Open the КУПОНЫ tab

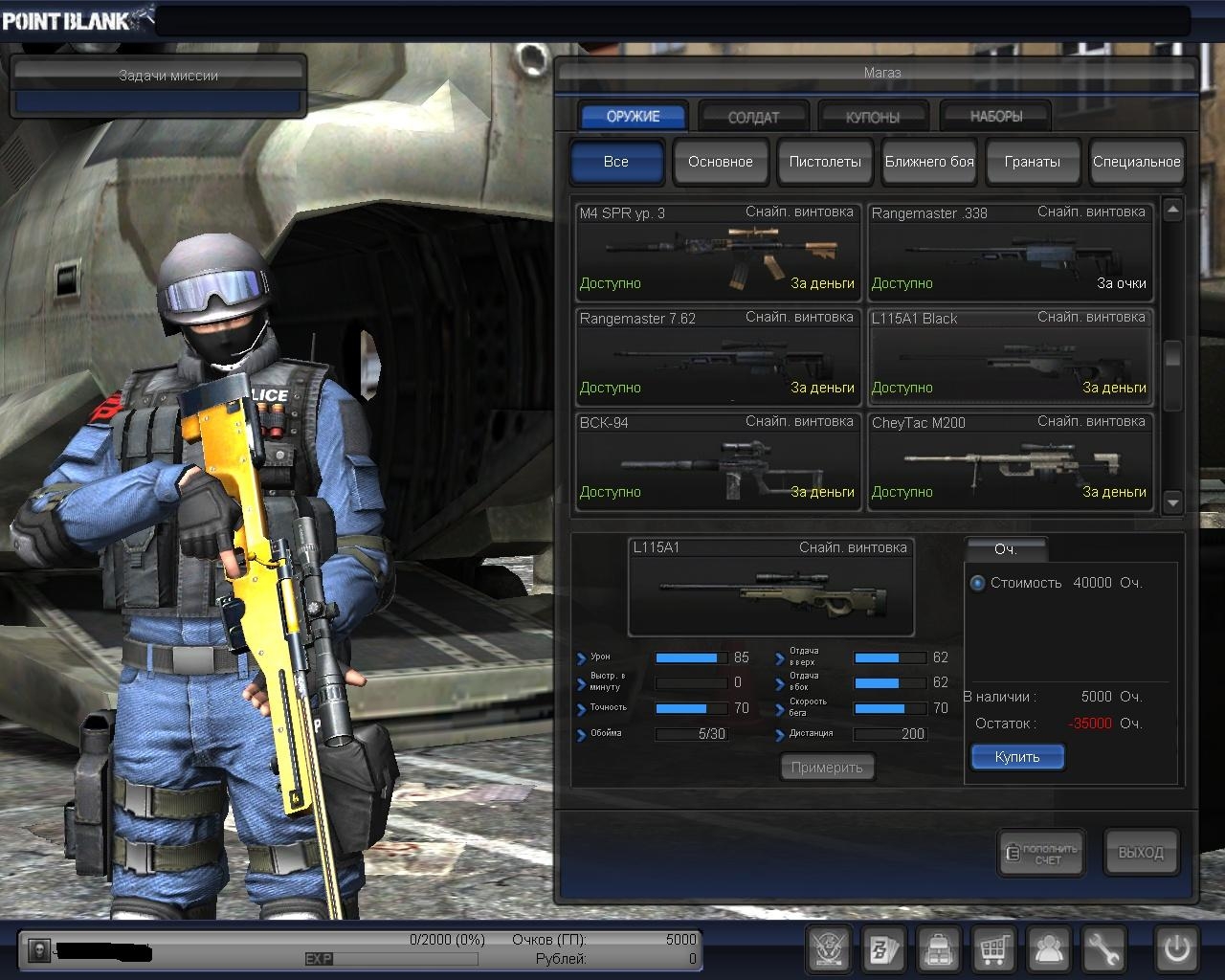coord(873,117)
